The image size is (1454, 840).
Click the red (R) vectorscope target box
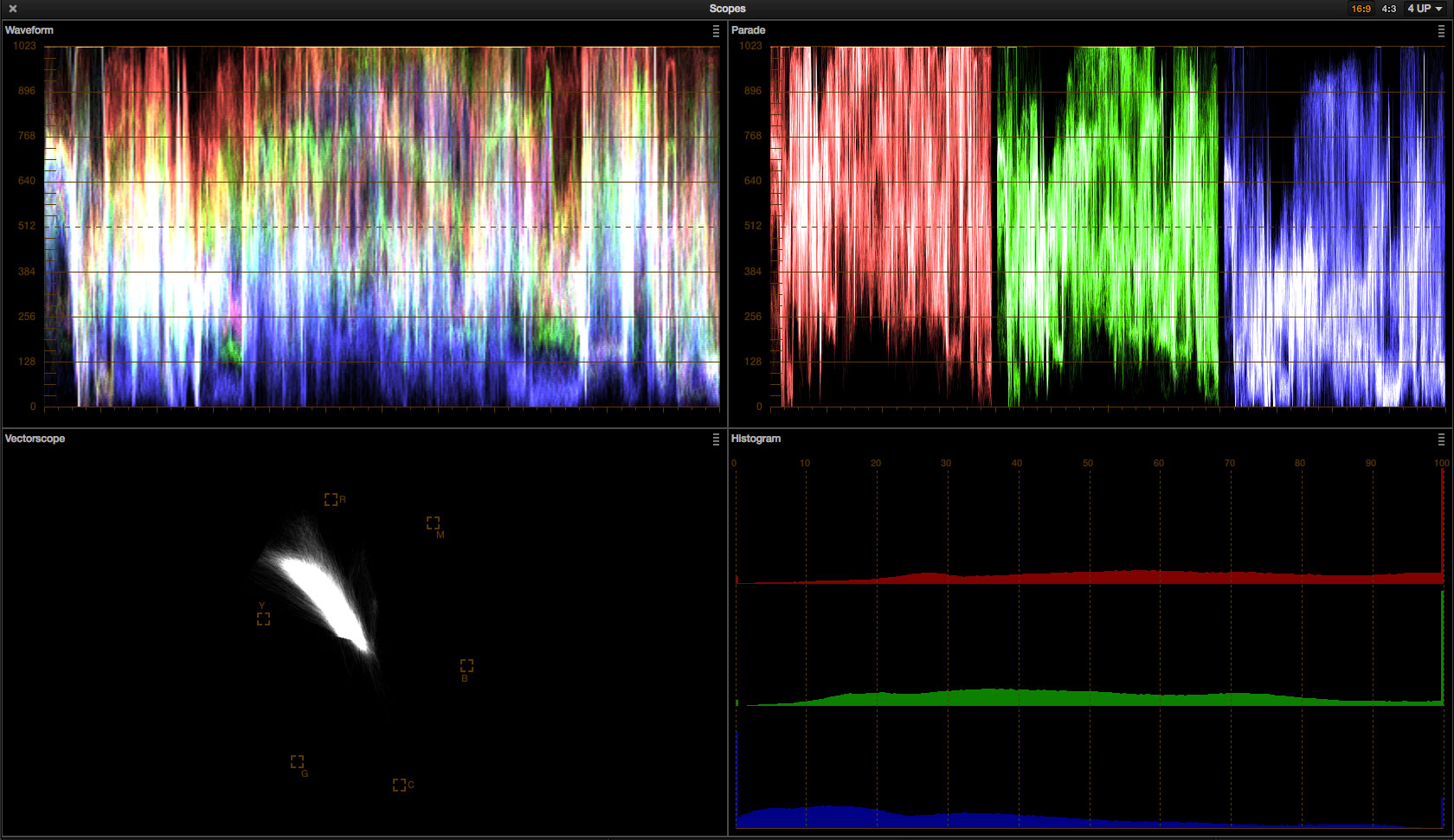pos(331,499)
